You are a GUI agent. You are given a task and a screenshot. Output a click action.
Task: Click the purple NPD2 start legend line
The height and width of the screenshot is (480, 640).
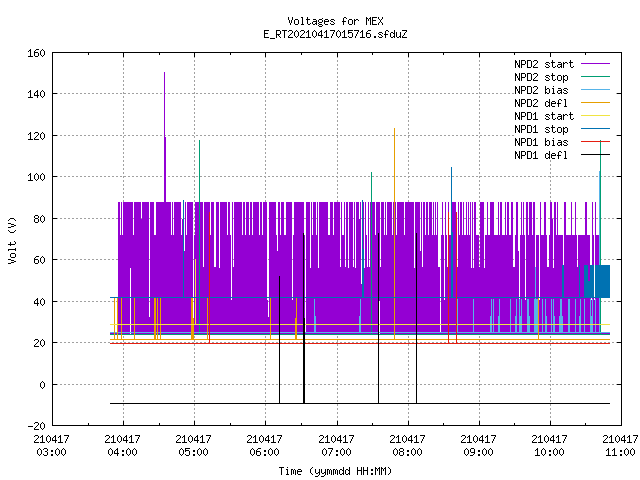(595, 64)
